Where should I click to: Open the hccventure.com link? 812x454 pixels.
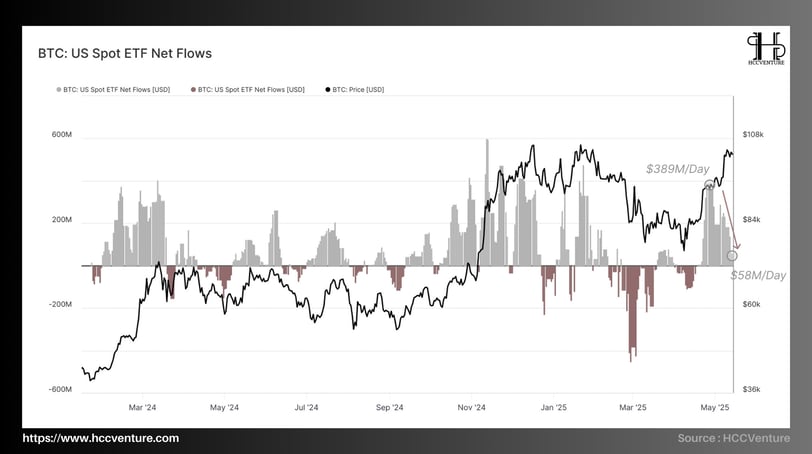pos(100,438)
